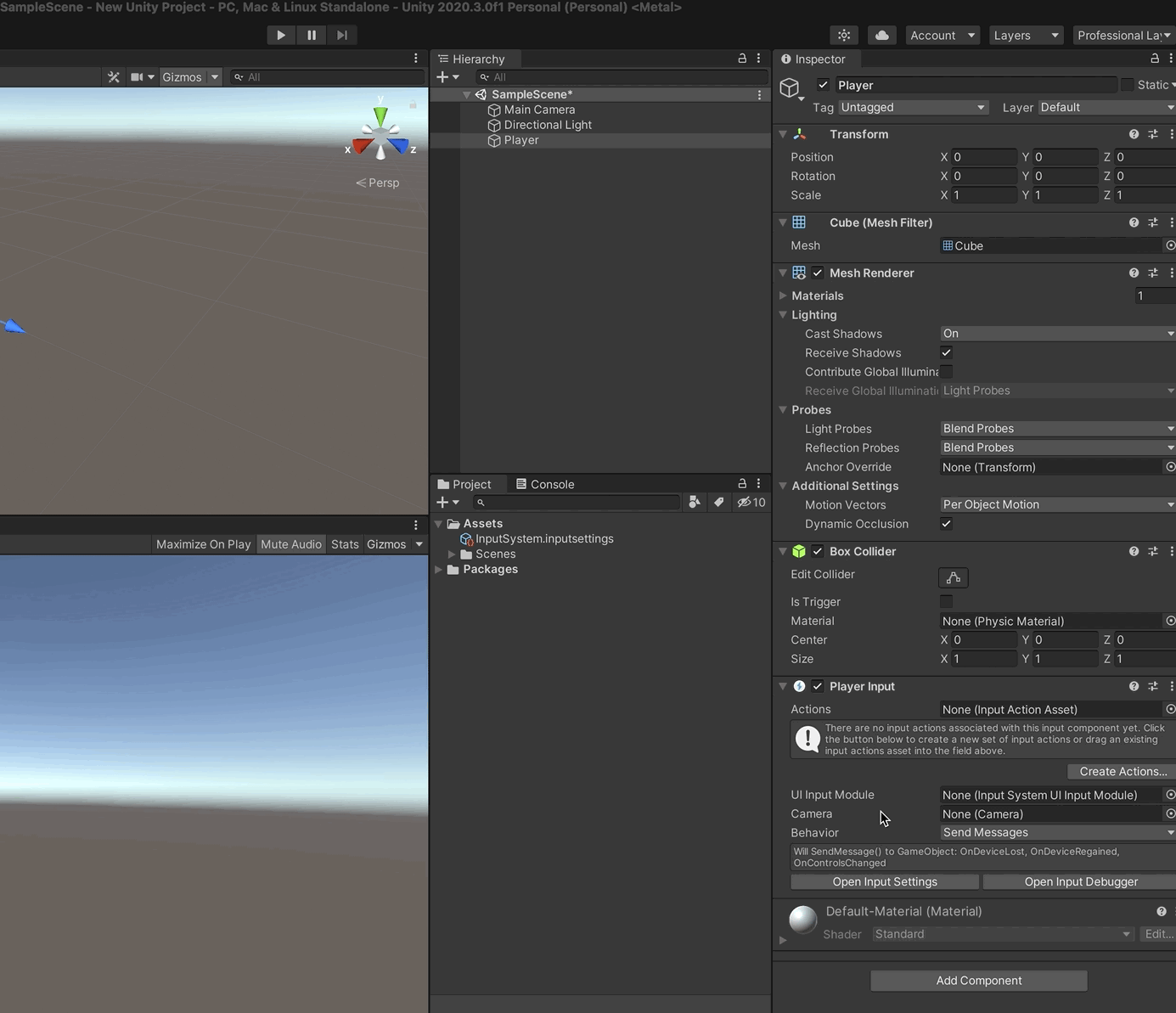This screenshot has height=1013, width=1176.
Task: Open the Layer dropdown Default
Action: pos(1106,108)
